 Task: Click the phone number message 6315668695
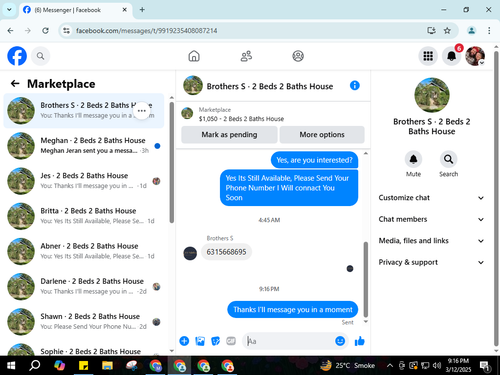pyautogui.click(x=226, y=252)
